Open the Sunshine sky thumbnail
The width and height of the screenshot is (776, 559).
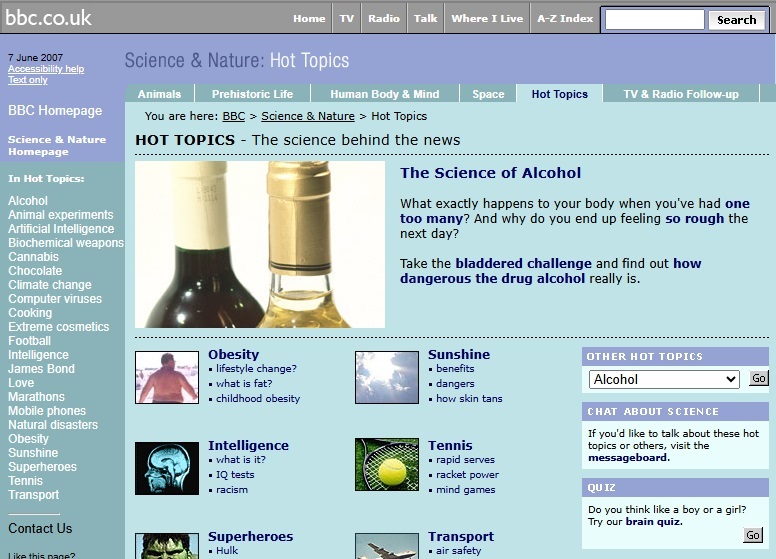(387, 377)
